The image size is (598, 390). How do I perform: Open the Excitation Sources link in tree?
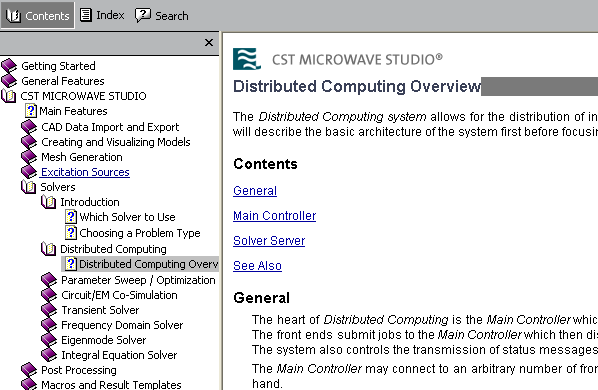[x=85, y=172]
